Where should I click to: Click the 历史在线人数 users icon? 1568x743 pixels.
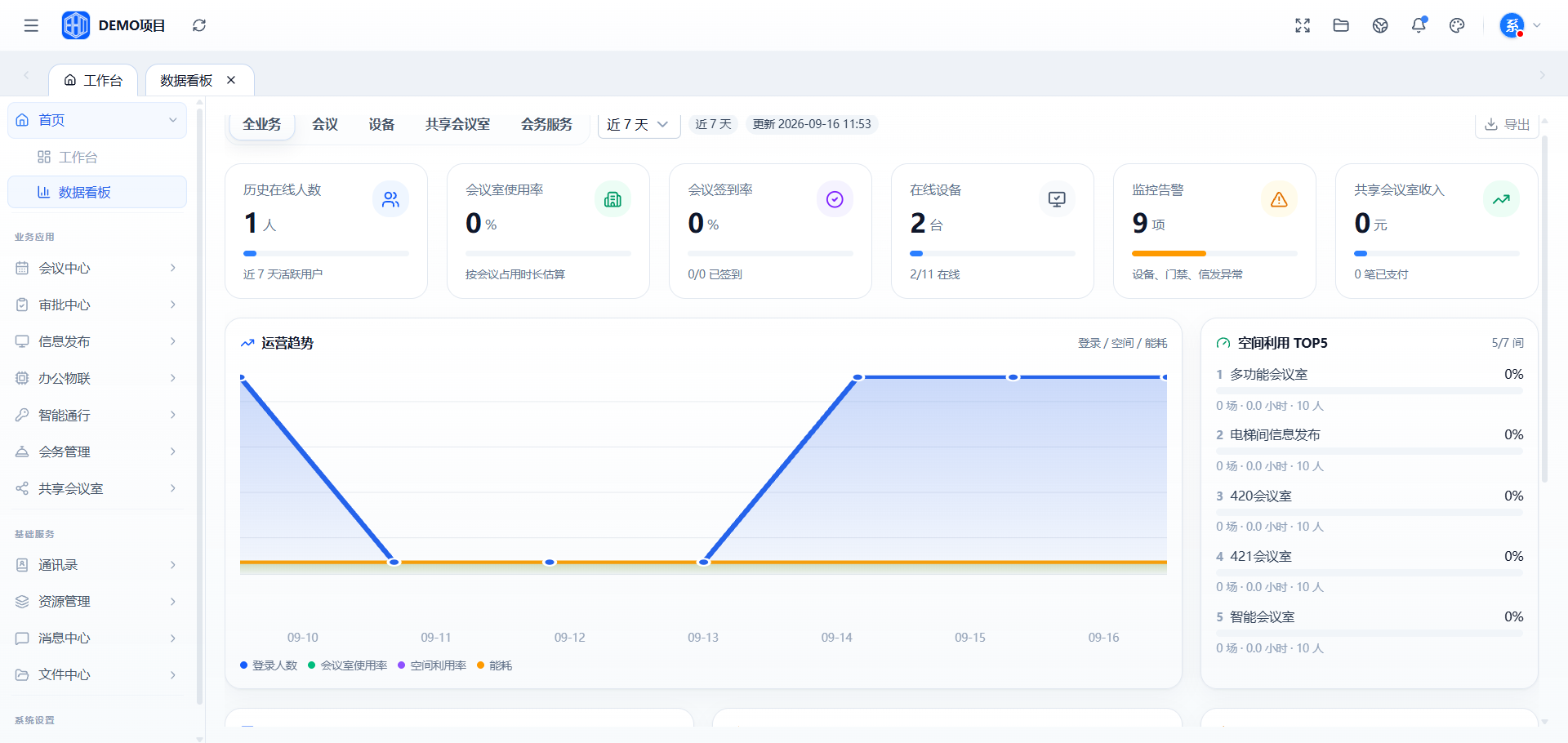coord(390,199)
